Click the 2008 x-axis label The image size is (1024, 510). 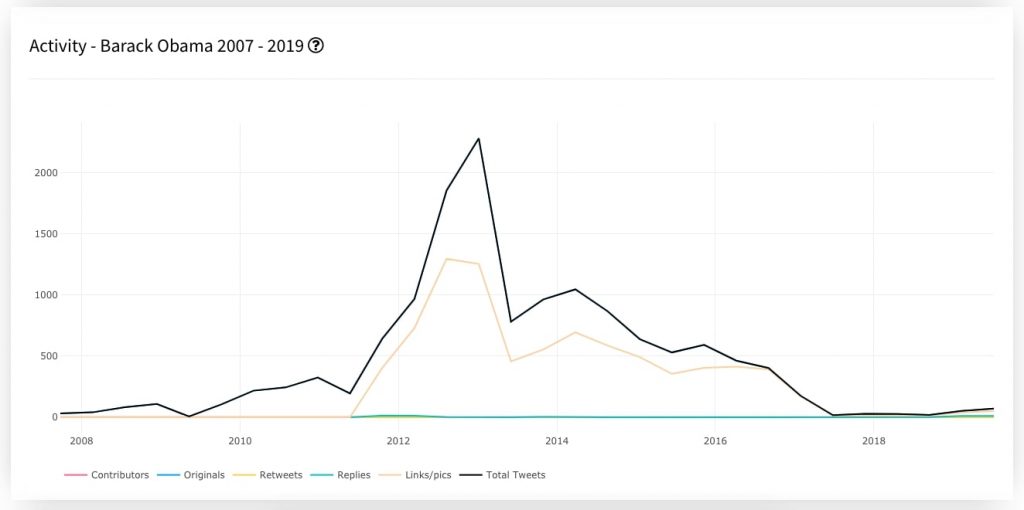pyautogui.click(x=82, y=441)
